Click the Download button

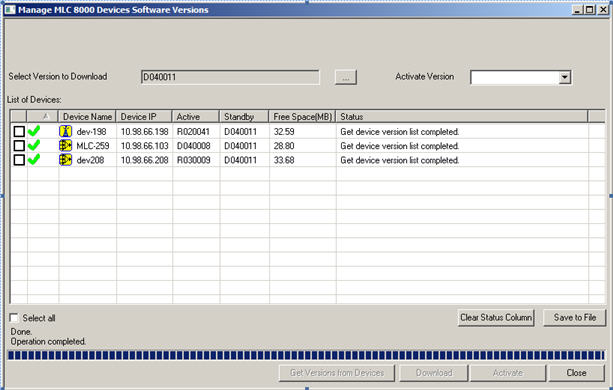coord(434,373)
